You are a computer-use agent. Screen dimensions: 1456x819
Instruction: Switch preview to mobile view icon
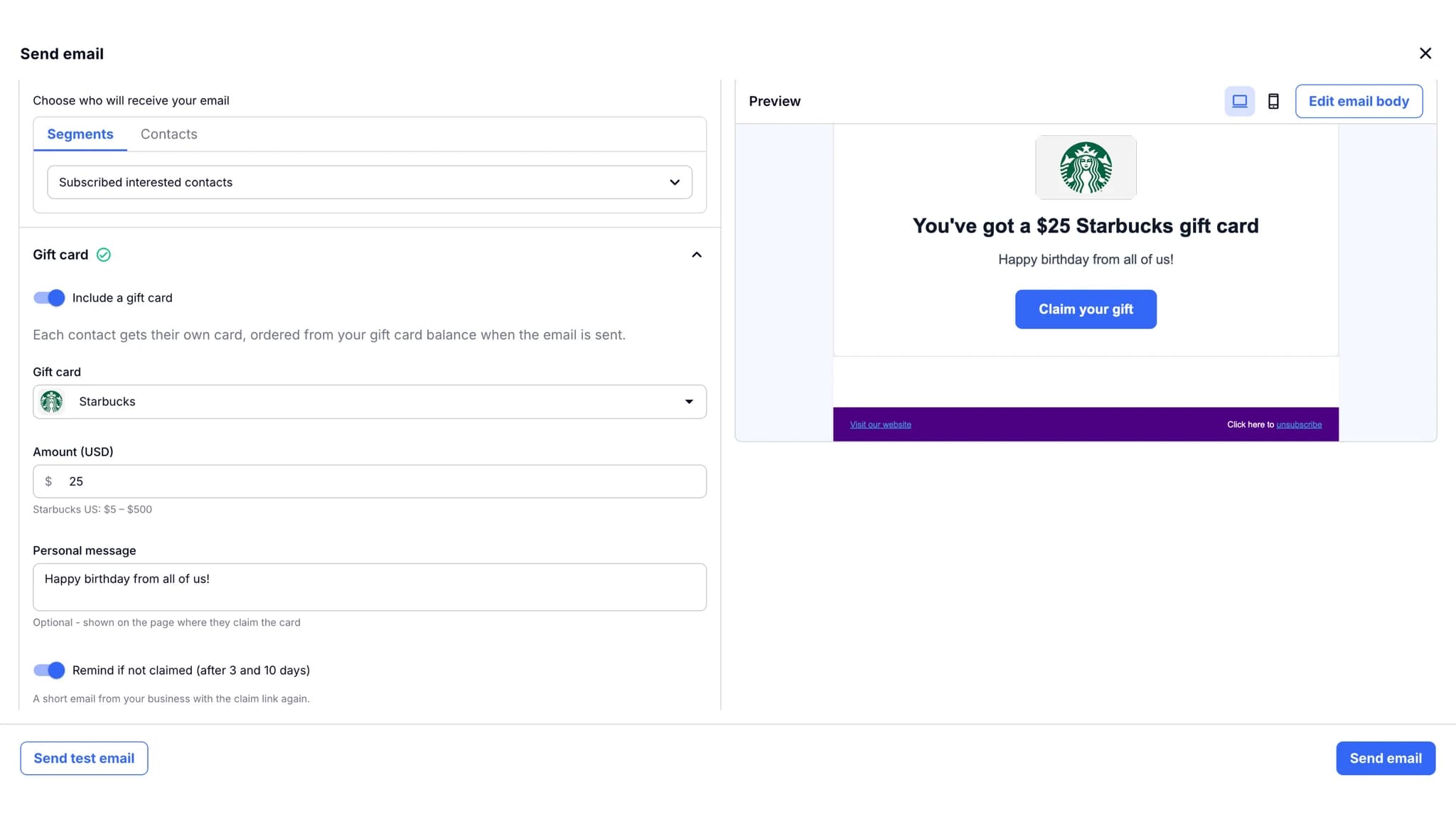pyautogui.click(x=1273, y=101)
